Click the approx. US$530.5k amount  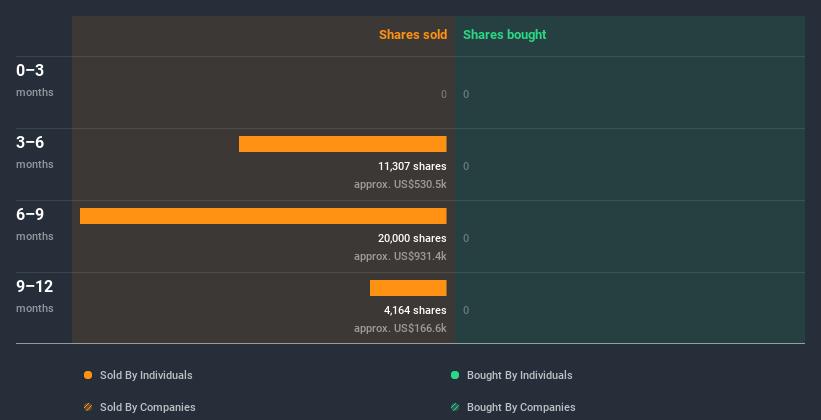click(x=400, y=184)
